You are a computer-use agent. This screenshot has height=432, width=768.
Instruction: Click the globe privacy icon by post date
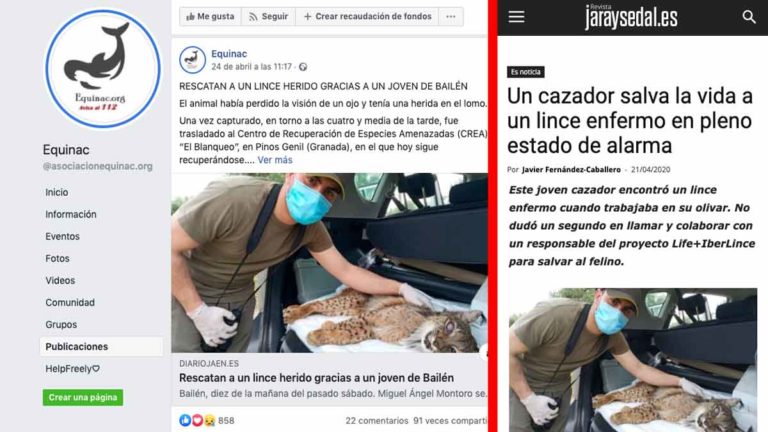pos(303,67)
